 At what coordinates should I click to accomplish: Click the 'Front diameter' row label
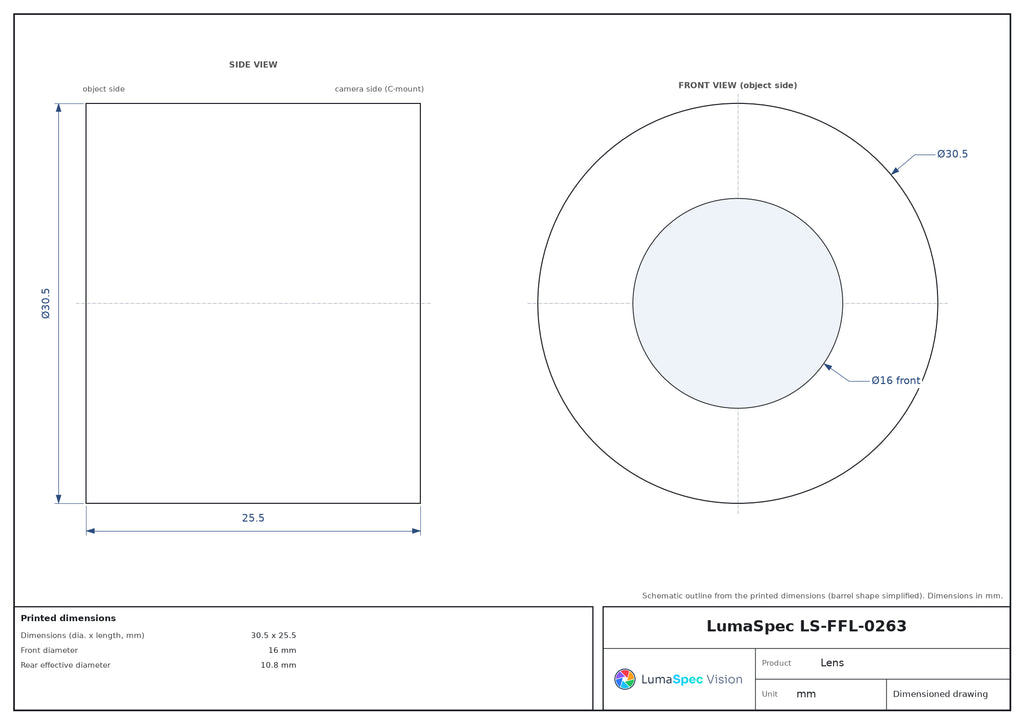(x=49, y=650)
